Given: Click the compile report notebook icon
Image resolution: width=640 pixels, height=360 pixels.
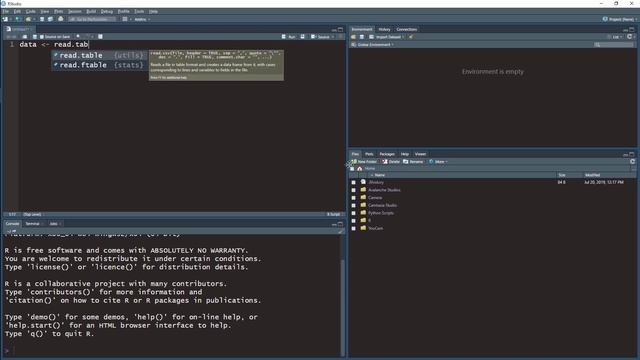Looking at the screenshot, I should click(x=100, y=37).
